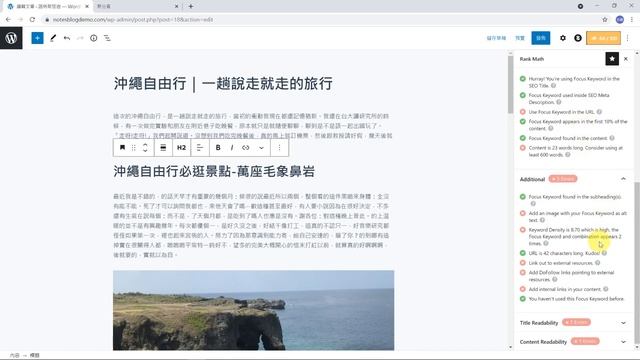This screenshot has height=360, width=640.
Task: Click 'You haven't used this Focus Keyword before'
Action: click(x=576, y=299)
